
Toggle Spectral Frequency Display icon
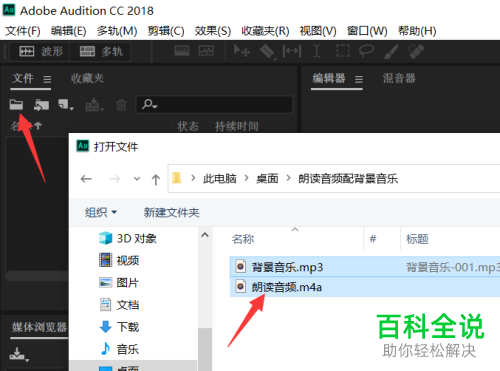coord(182,51)
